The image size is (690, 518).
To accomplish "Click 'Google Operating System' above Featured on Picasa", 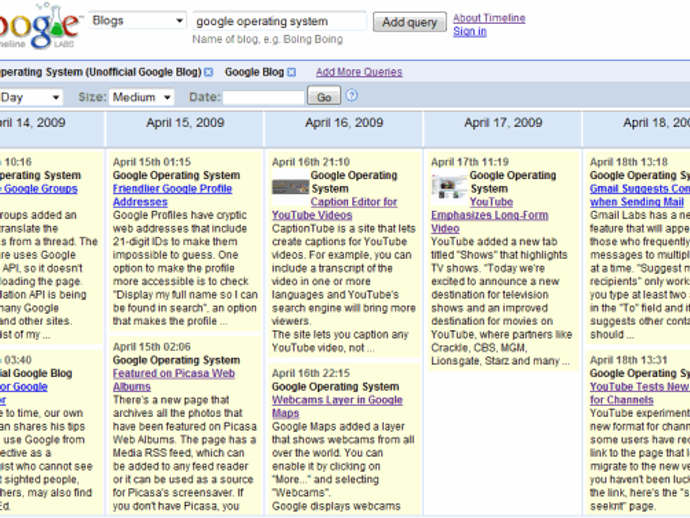I will tap(176, 360).
